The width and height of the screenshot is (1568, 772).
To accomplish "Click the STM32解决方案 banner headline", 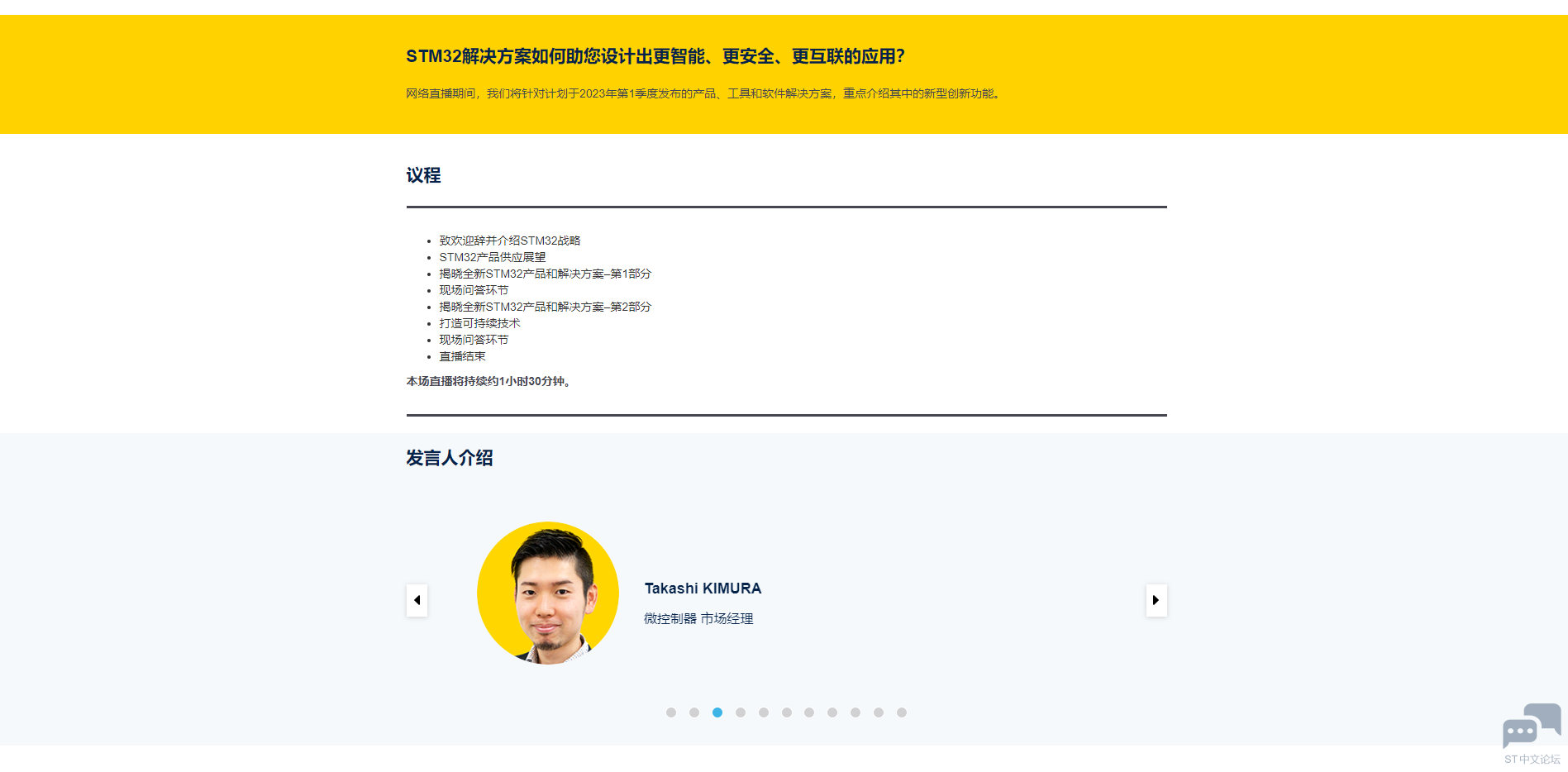I will coord(655,56).
